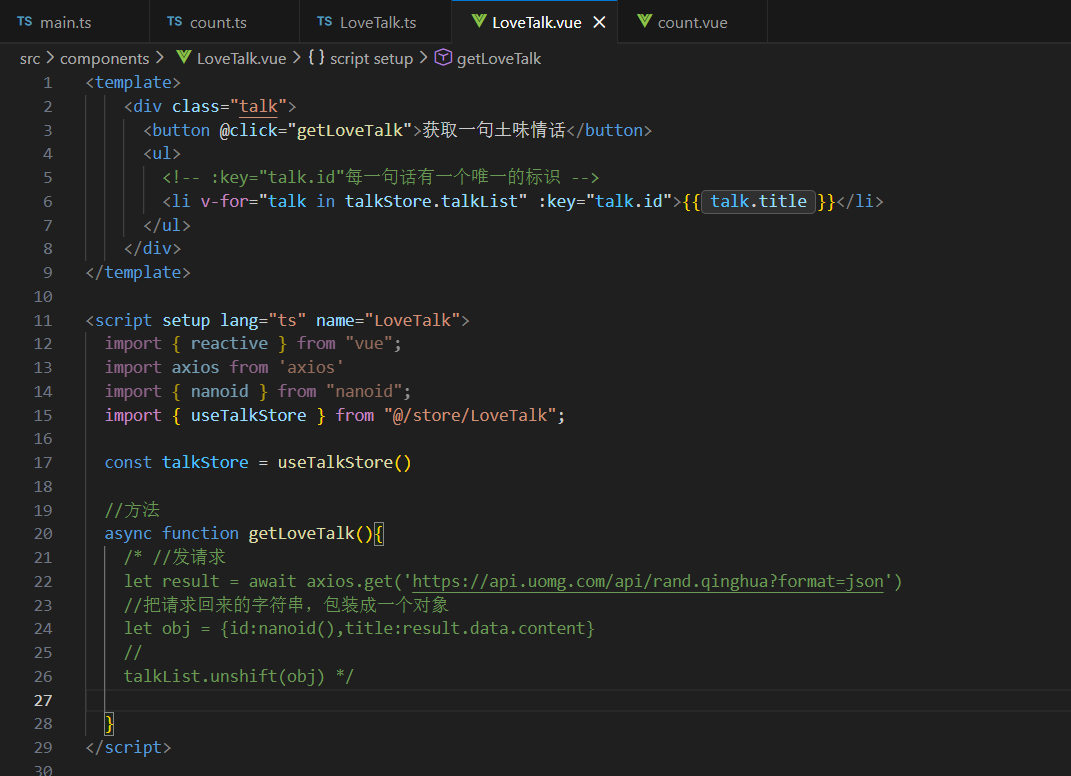
Task: Click the word reactive on line 12
Action: (x=230, y=344)
